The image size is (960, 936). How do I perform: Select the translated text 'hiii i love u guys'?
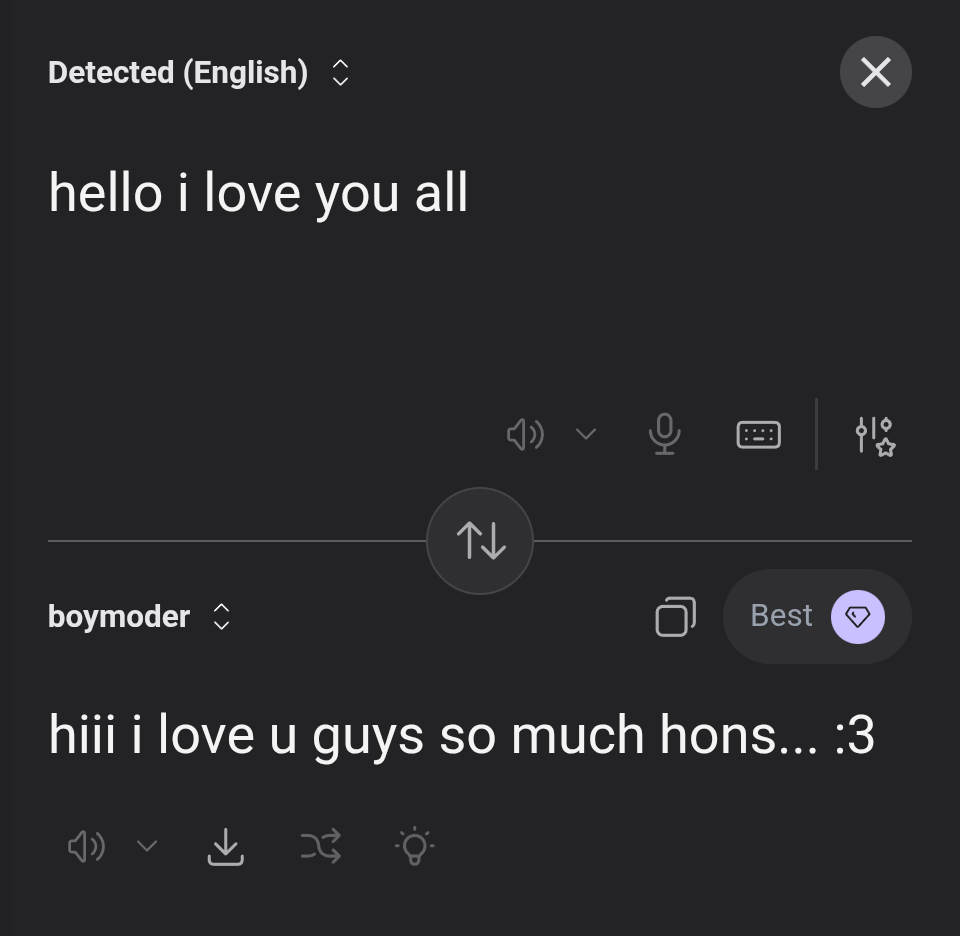[236, 736]
